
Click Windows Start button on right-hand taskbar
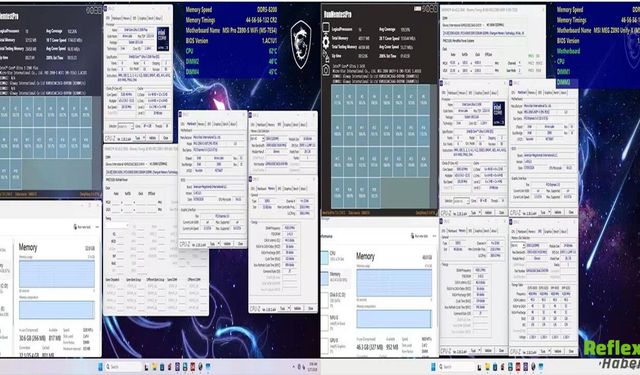click(433, 367)
